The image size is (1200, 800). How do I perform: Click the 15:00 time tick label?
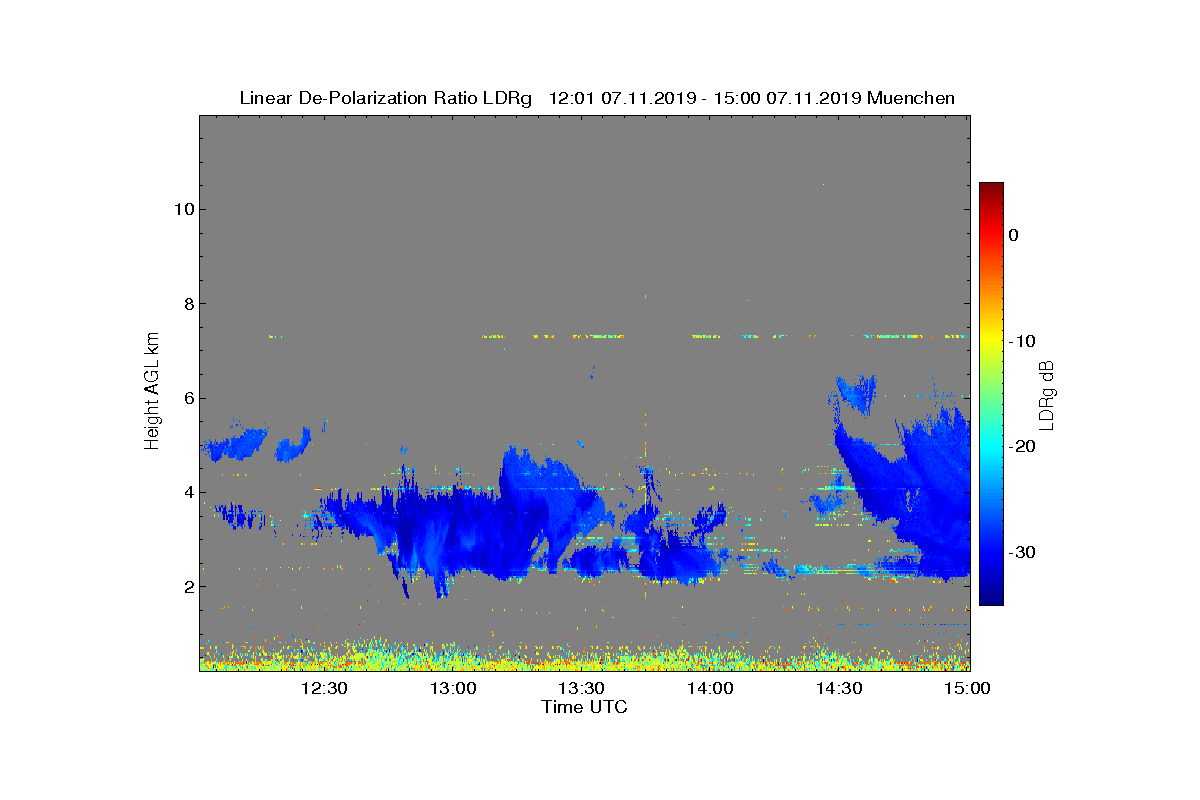click(967, 688)
